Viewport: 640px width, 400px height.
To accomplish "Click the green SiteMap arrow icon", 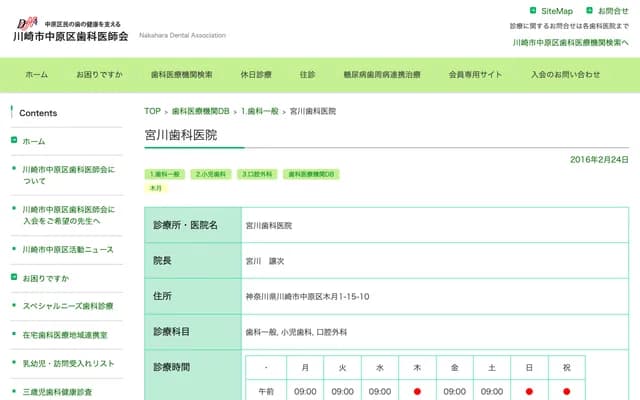I will (533, 11).
